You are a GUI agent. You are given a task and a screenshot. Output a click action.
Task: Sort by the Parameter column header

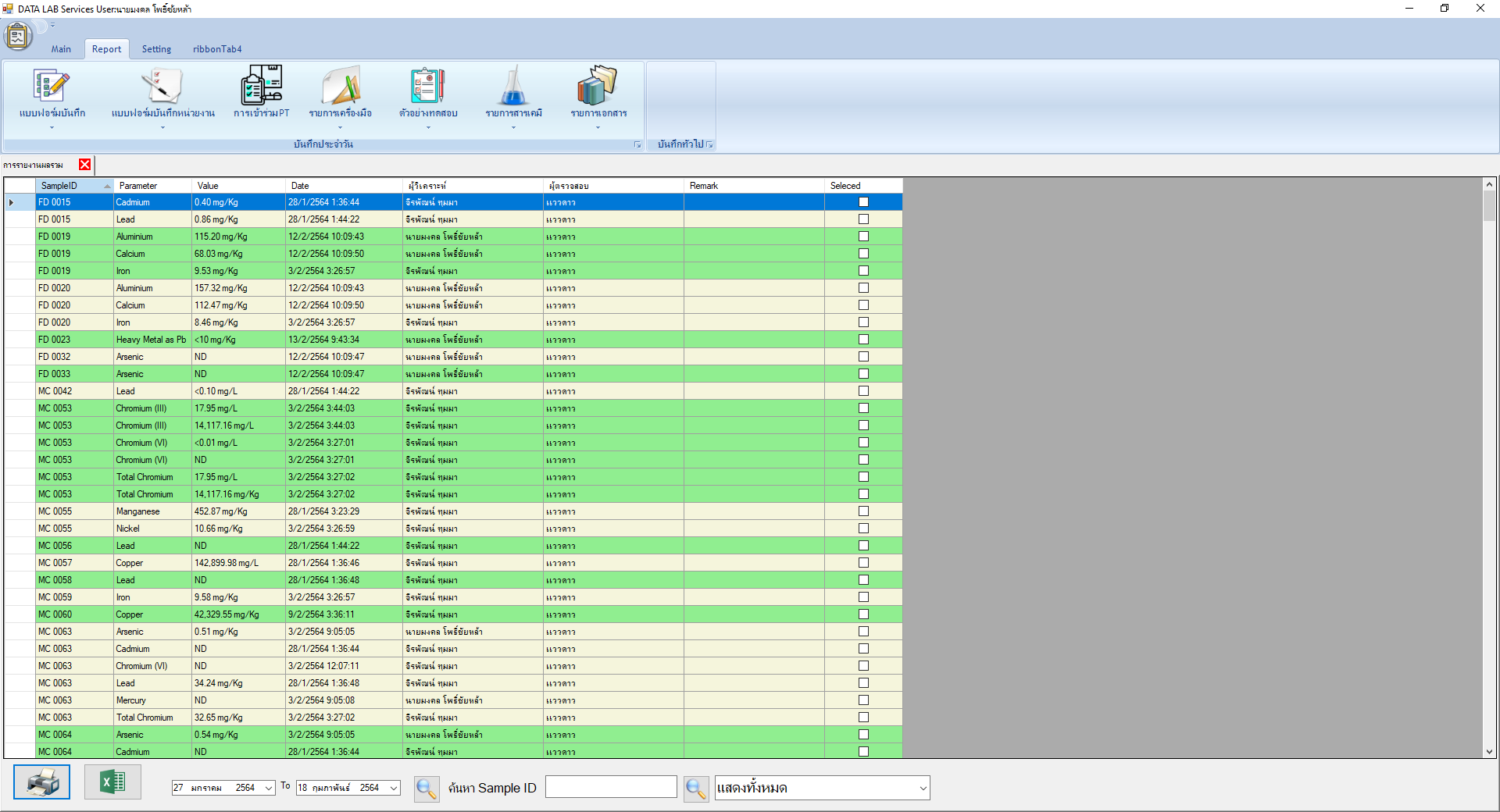click(152, 186)
